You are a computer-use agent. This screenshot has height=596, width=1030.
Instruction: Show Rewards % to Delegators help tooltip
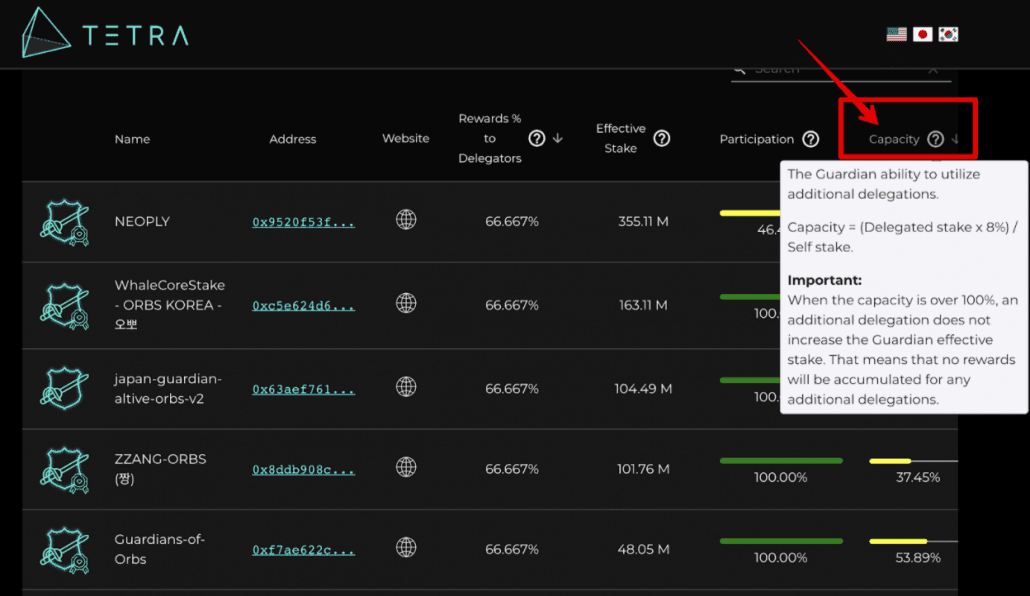click(537, 138)
